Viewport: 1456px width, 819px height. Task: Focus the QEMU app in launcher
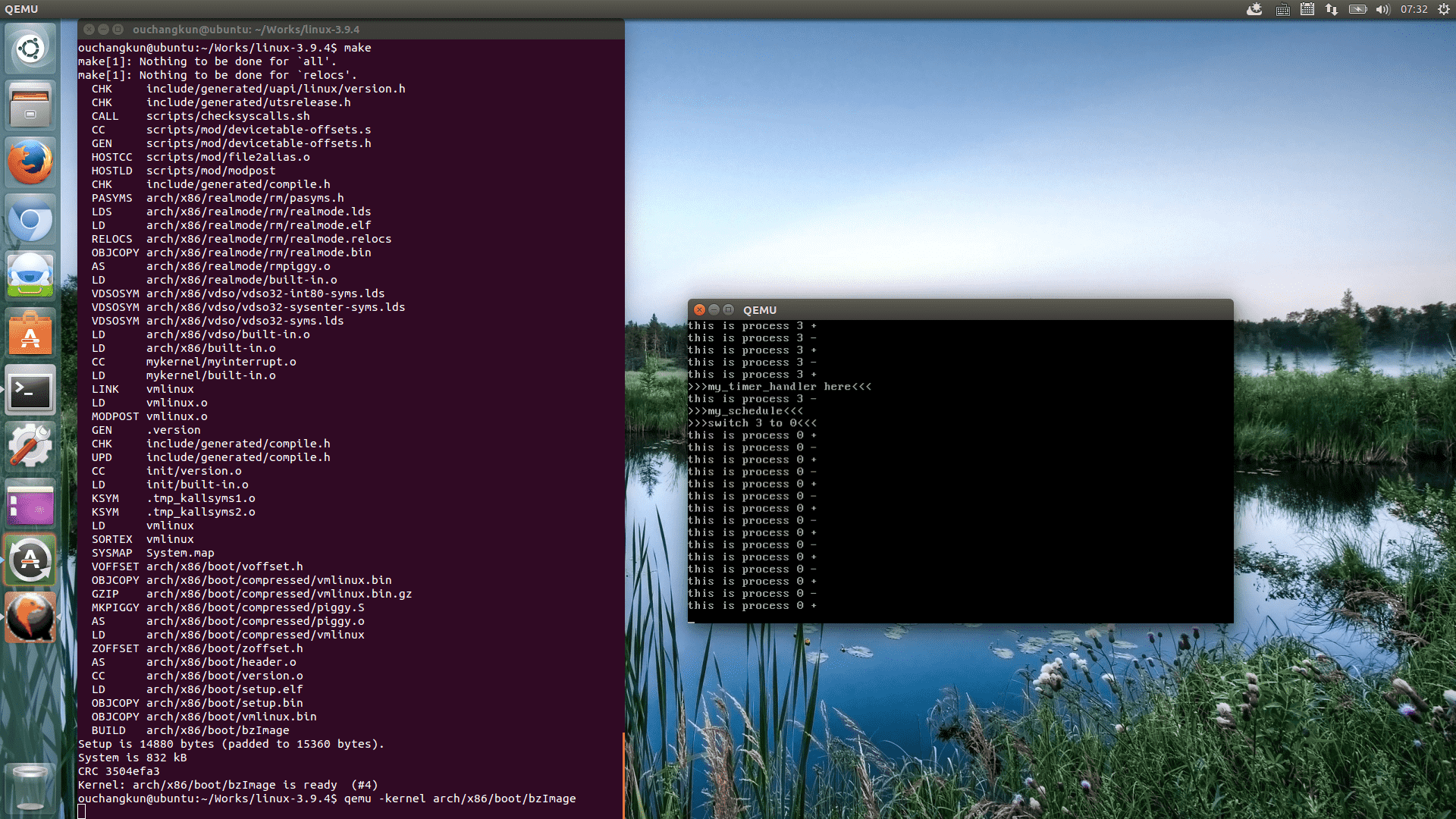pos(30,618)
